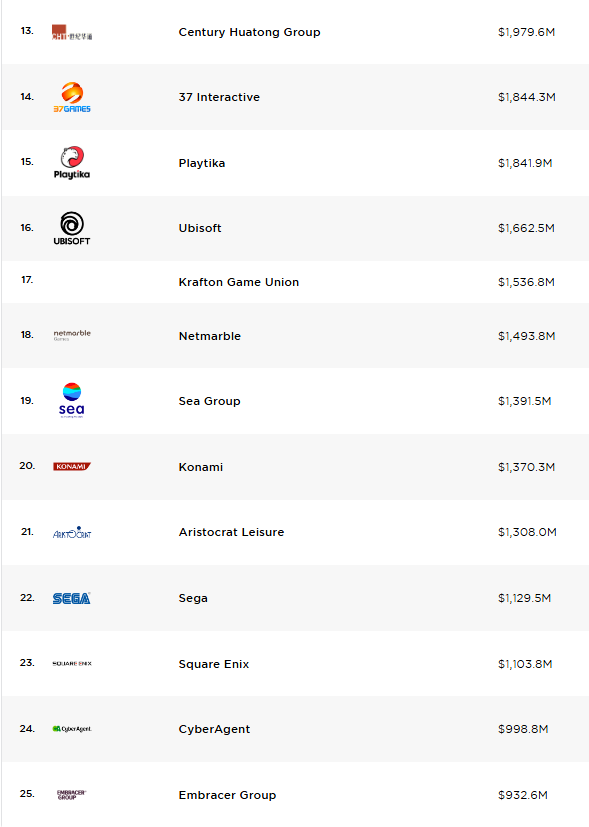The width and height of the screenshot is (589, 827).
Task: Click the CyberAgent logo
Action: [72, 729]
